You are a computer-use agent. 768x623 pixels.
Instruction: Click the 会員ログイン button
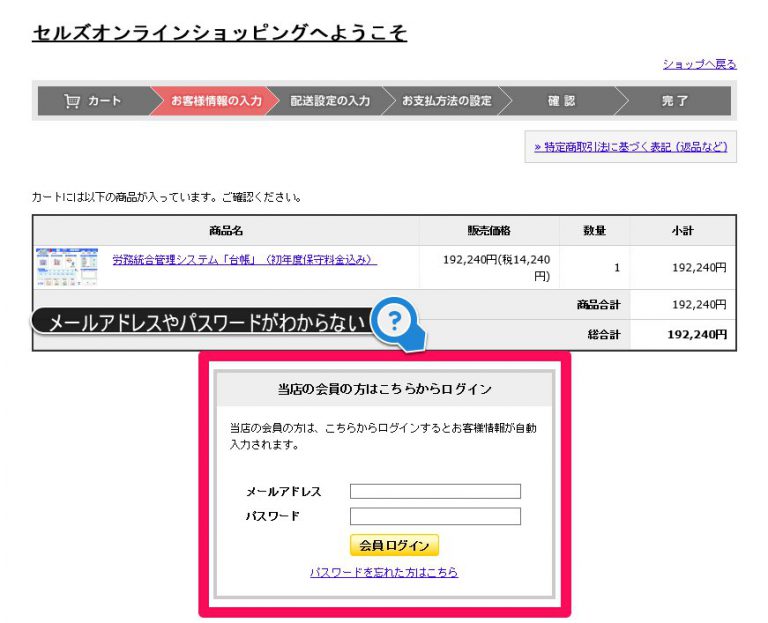tap(394, 545)
